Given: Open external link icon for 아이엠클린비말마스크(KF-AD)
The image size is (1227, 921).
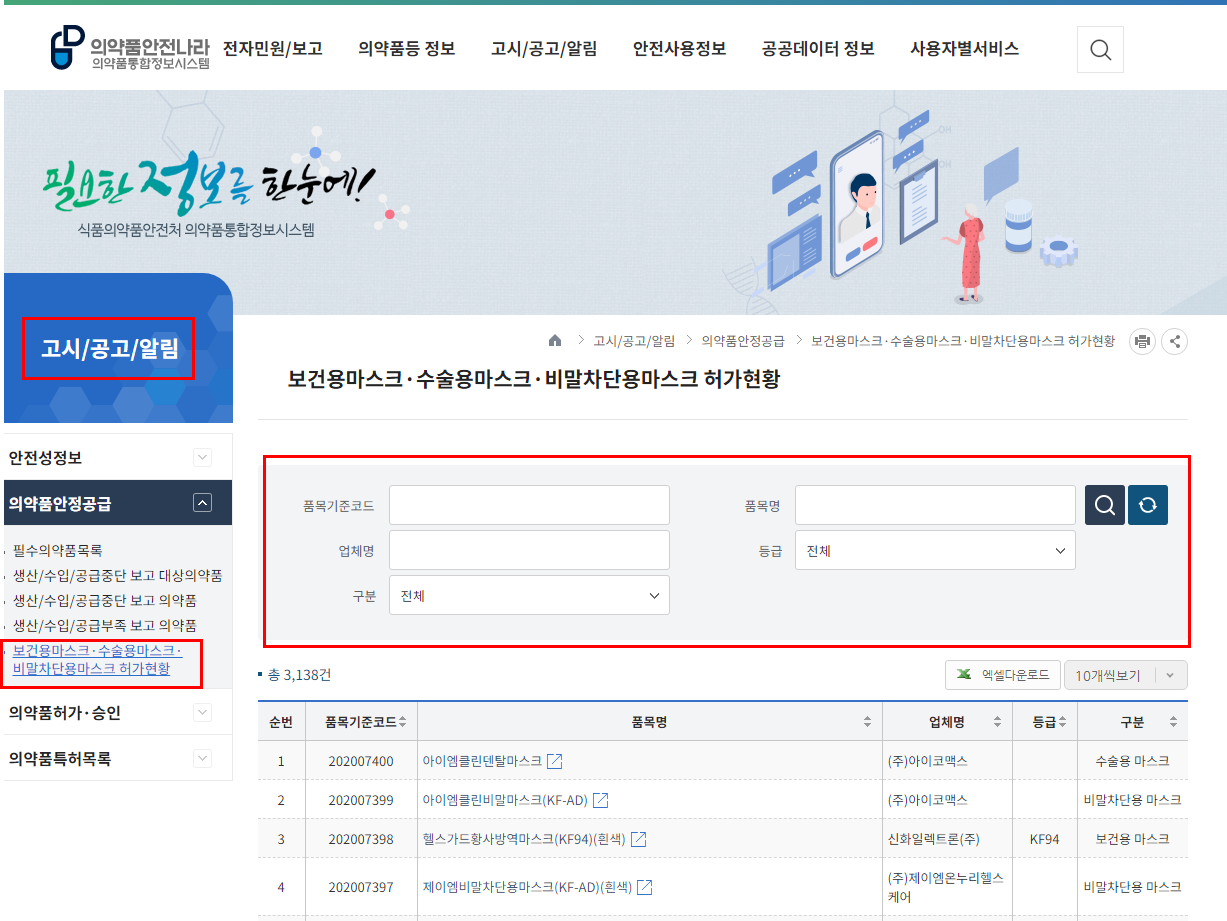Looking at the screenshot, I should tap(601, 800).
